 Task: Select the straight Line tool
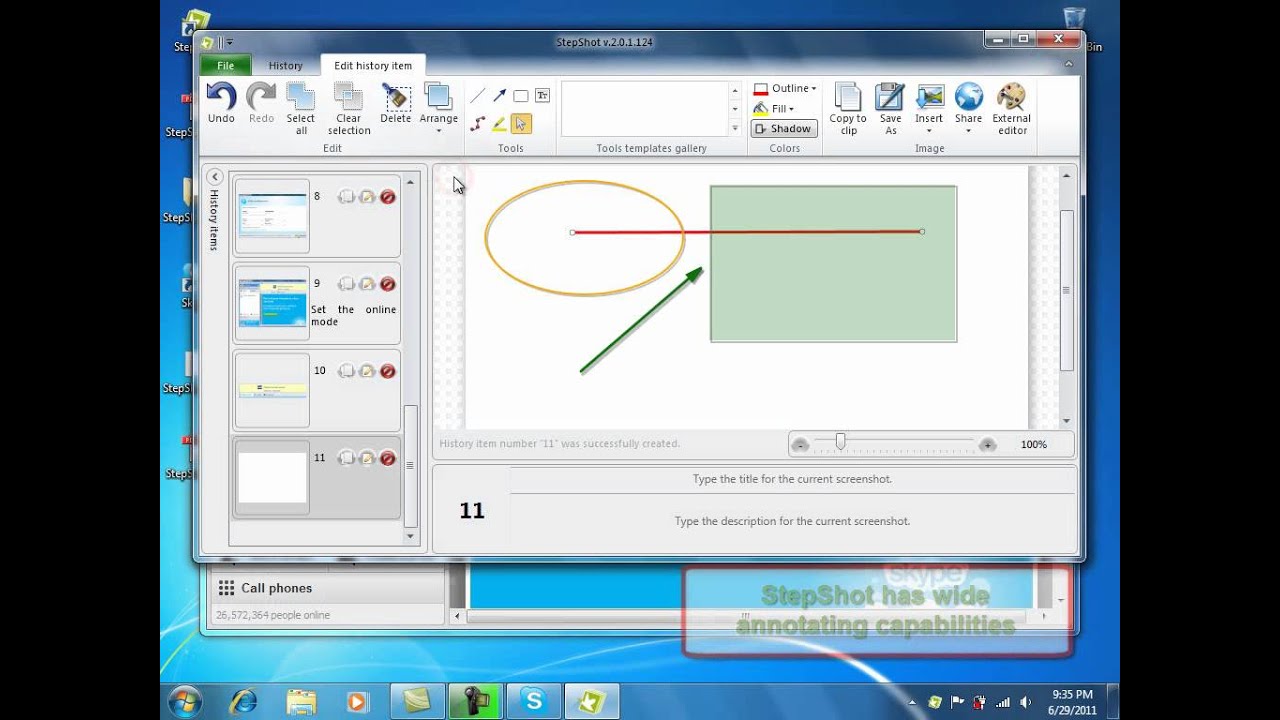point(478,96)
